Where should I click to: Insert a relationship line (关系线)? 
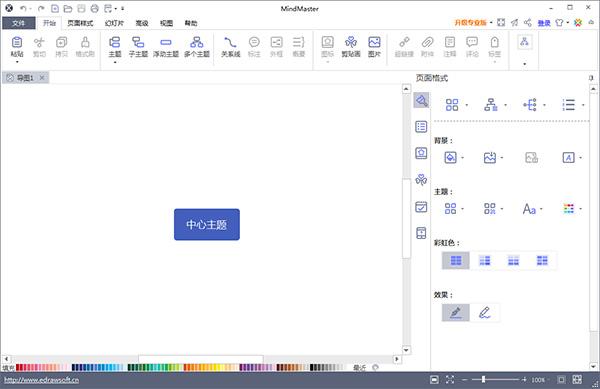(x=230, y=47)
